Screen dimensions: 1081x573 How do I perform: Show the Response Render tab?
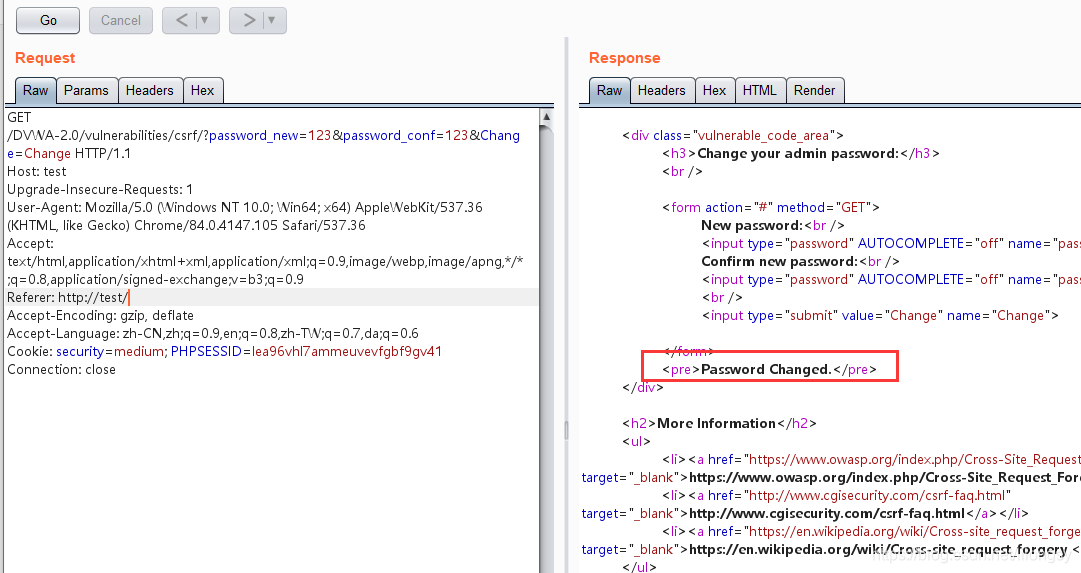click(814, 90)
